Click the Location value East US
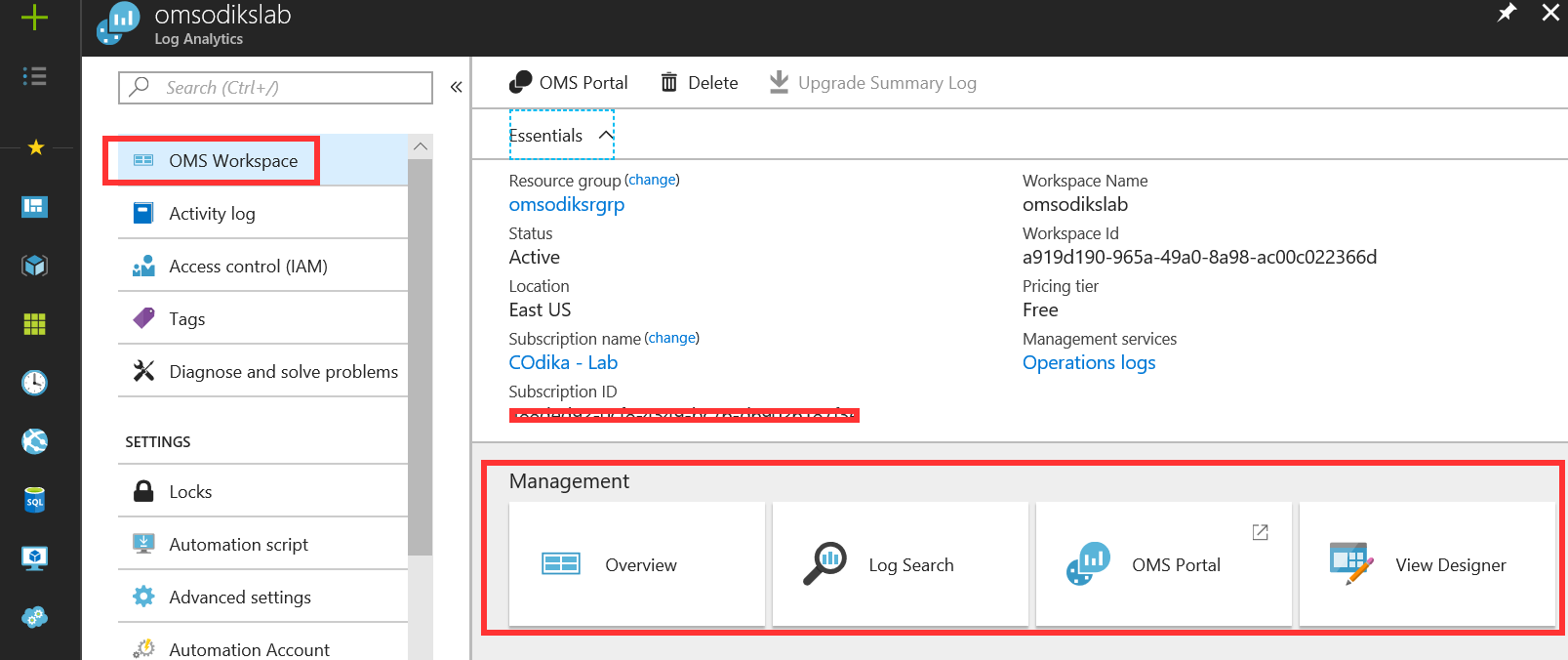This screenshot has width=1568, height=660. click(x=540, y=309)
